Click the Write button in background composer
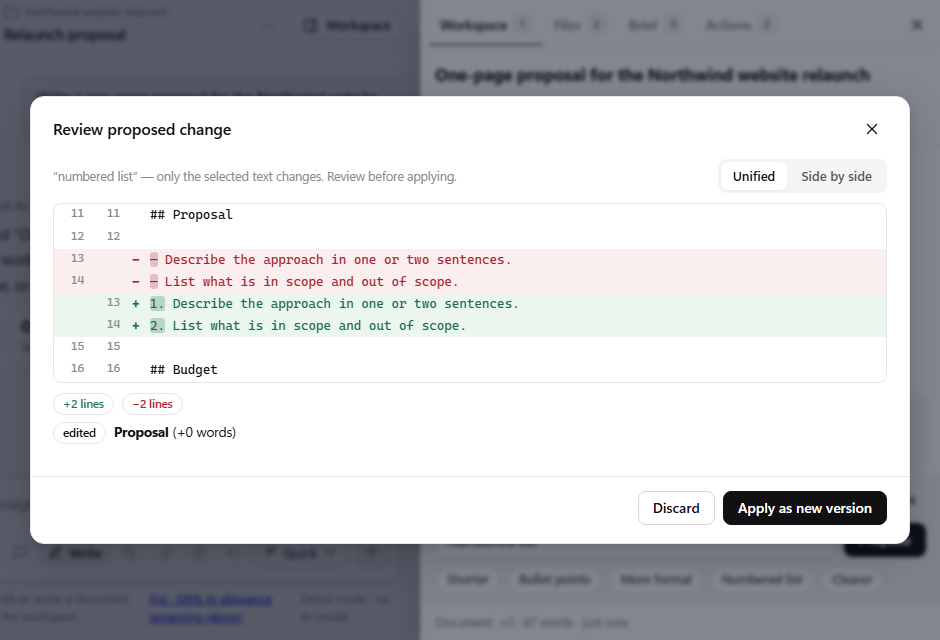The image size is (940, 640). [x=76, y=553]
